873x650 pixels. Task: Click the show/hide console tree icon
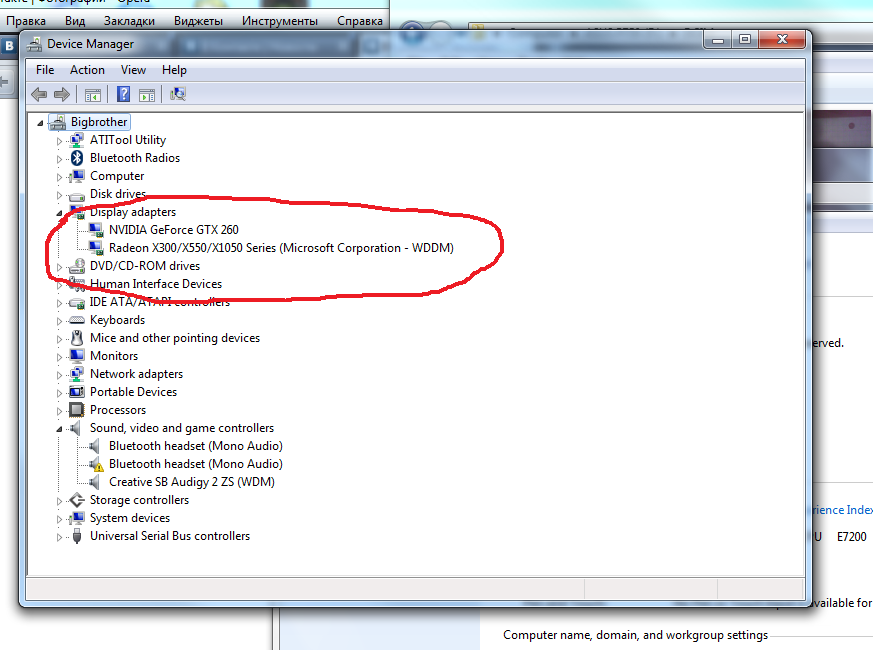point(92,95)
